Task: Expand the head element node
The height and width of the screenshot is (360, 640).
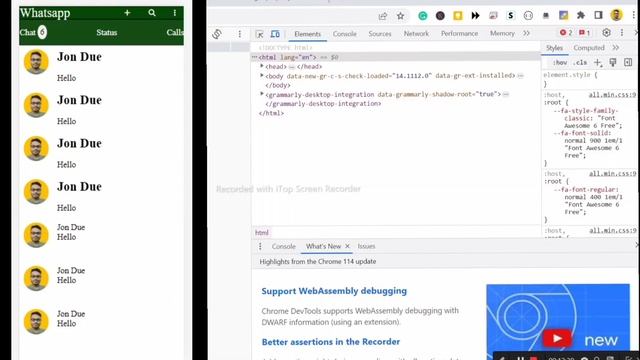Action: click(x=262, y=66)
